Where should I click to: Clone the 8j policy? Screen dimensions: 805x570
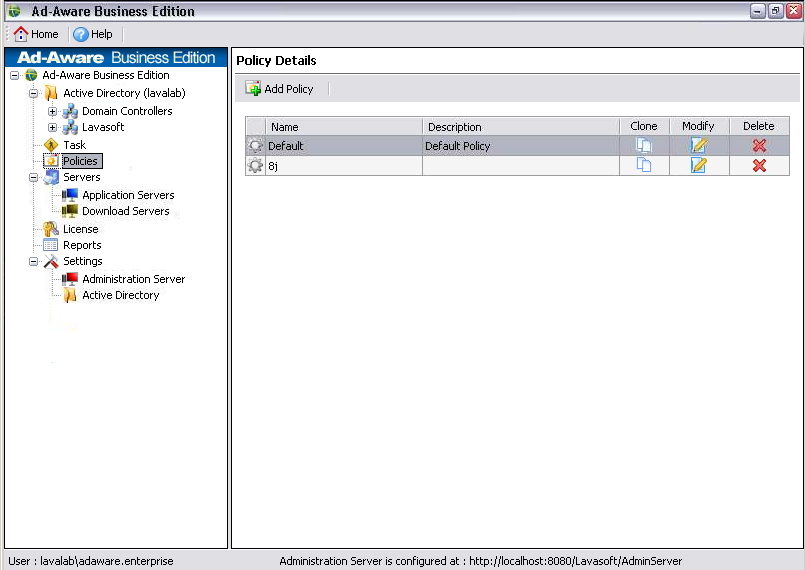pos(644,165)
